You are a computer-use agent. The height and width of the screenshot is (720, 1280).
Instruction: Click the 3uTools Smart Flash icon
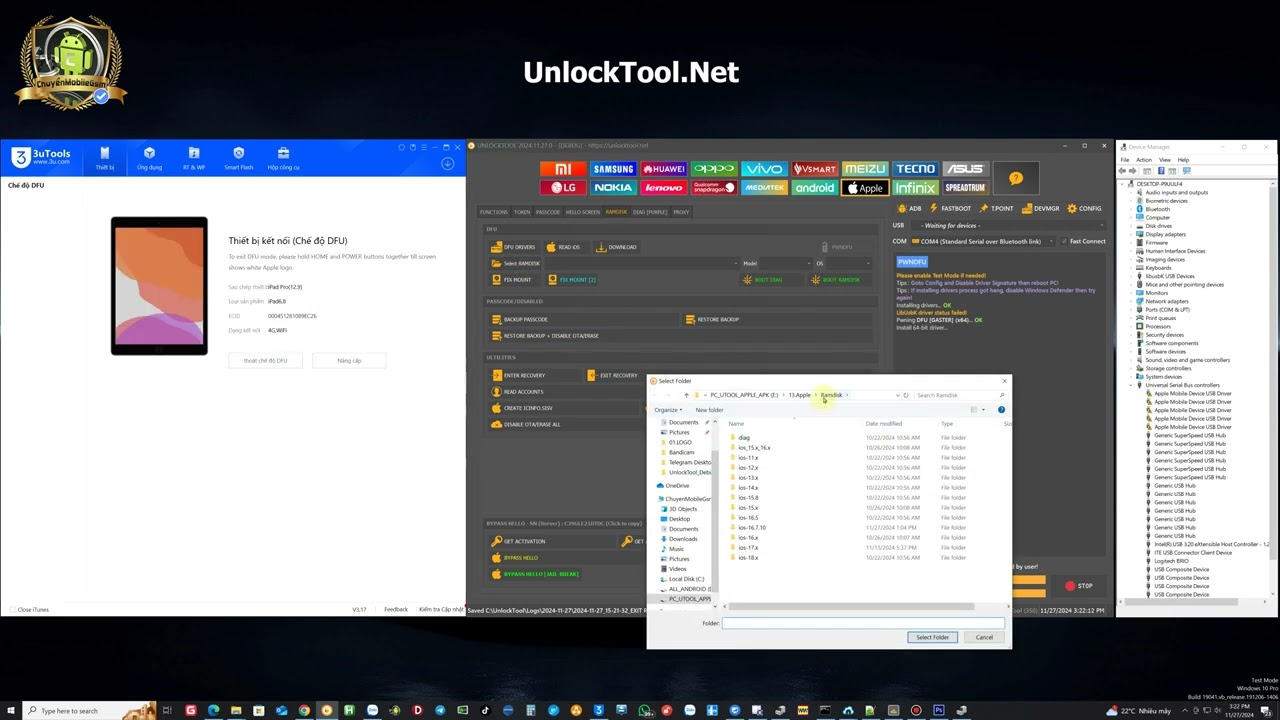(238, 158)
